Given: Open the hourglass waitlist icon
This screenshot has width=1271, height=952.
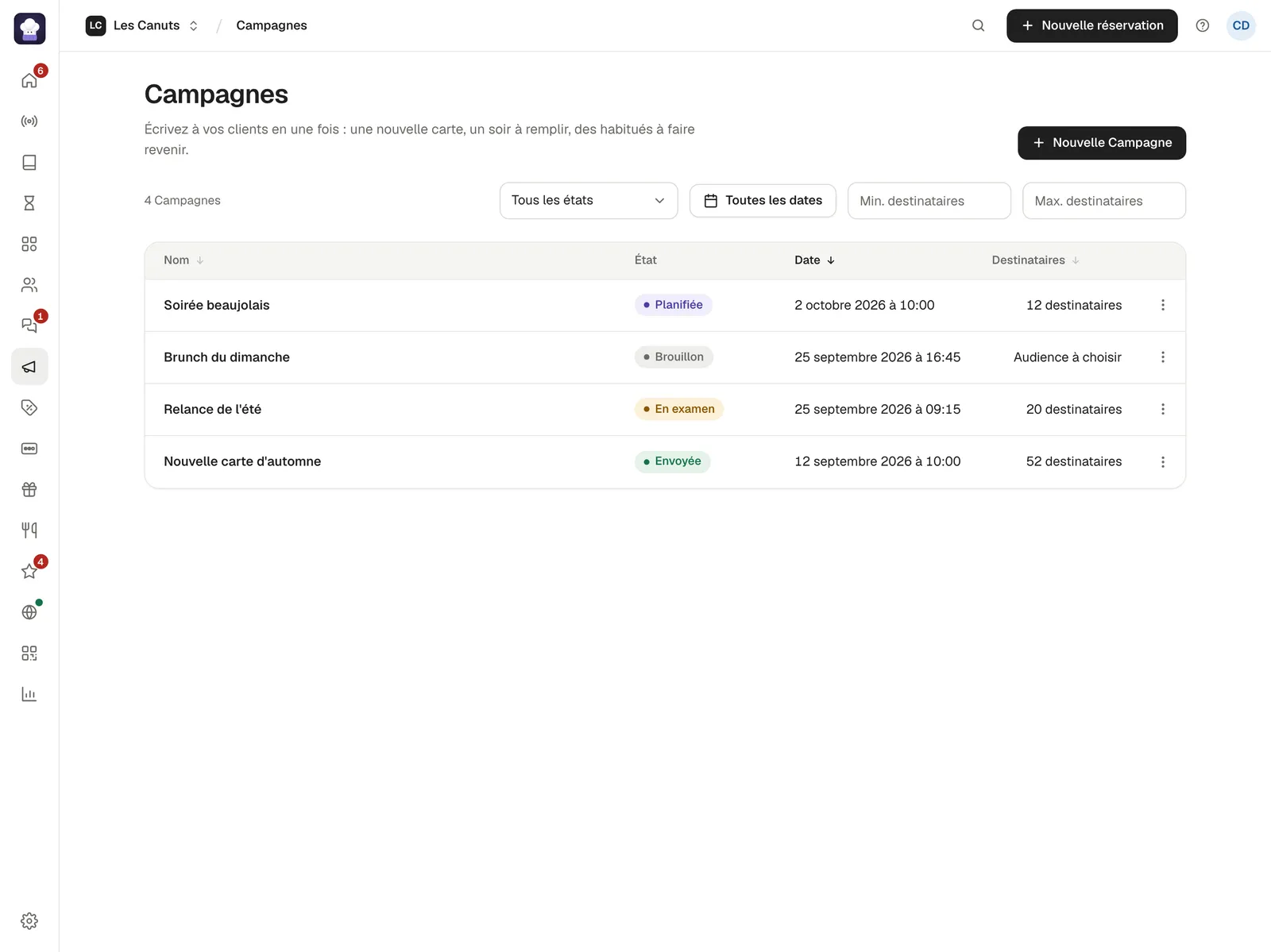Looking at the screenshot, I should point(29,203).
